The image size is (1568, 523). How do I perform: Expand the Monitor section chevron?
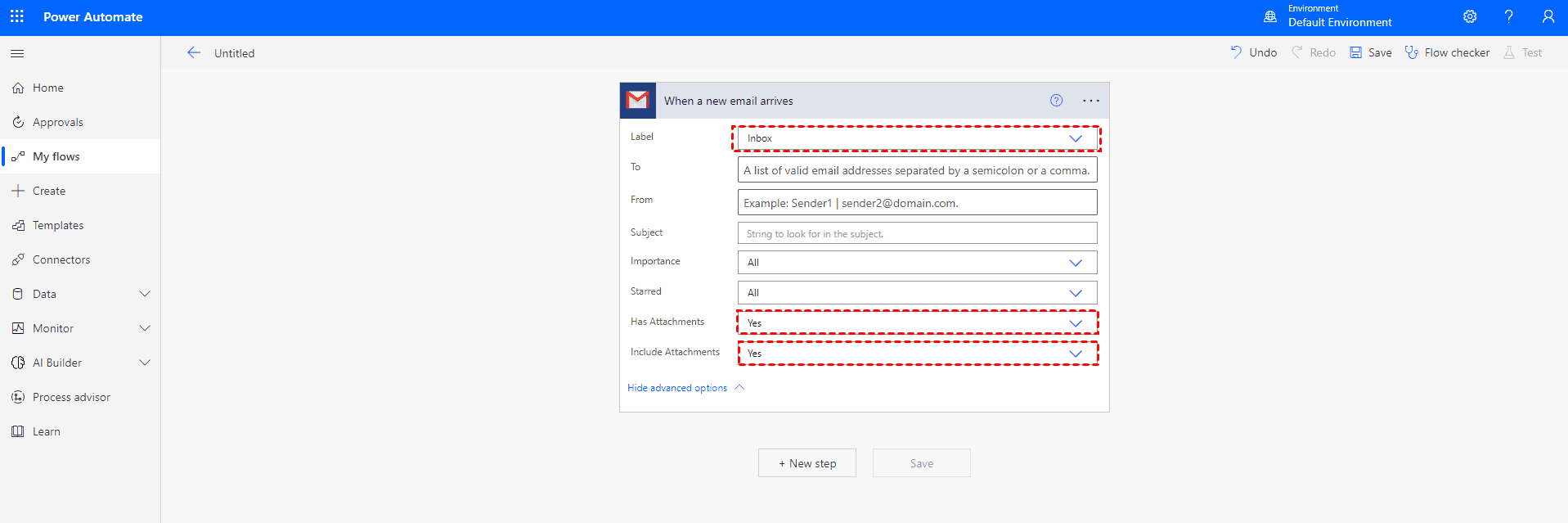pyautogui.click(x=145, y=328)
